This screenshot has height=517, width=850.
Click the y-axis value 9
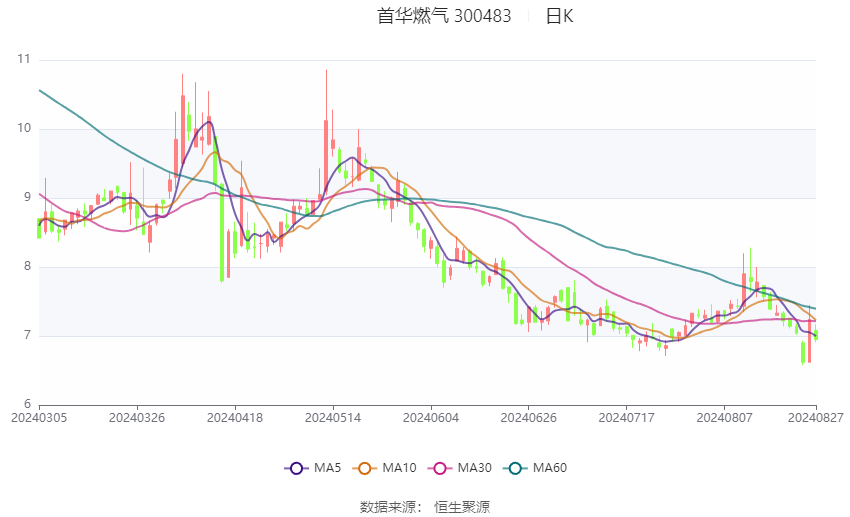(x=27, y=197)
